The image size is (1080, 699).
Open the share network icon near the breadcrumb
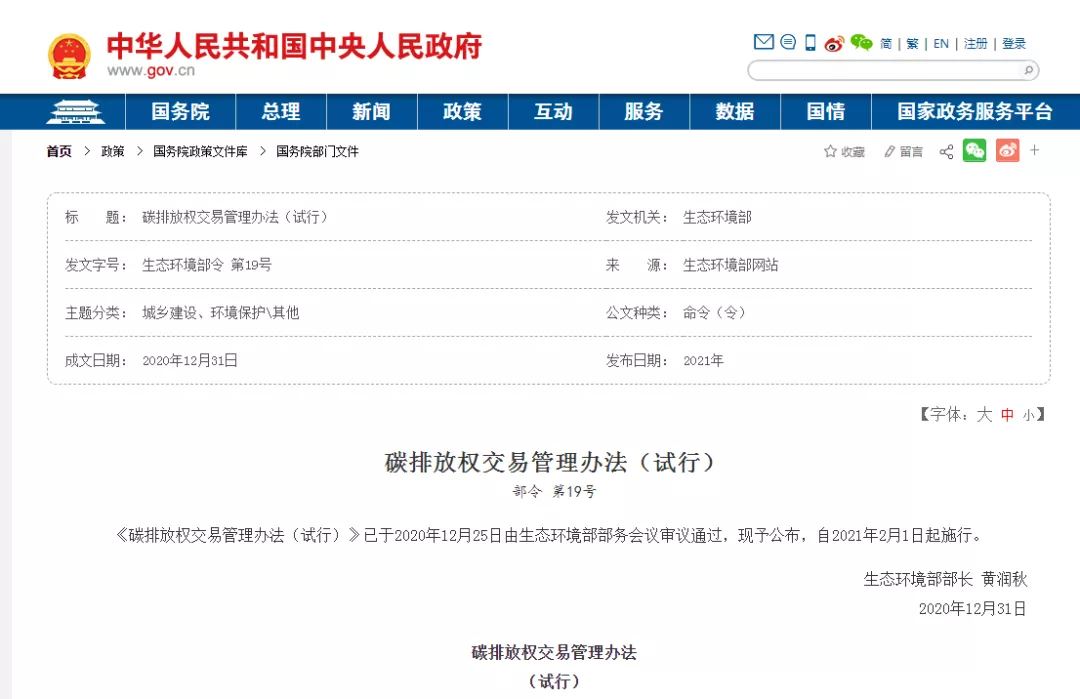[946, 152]
